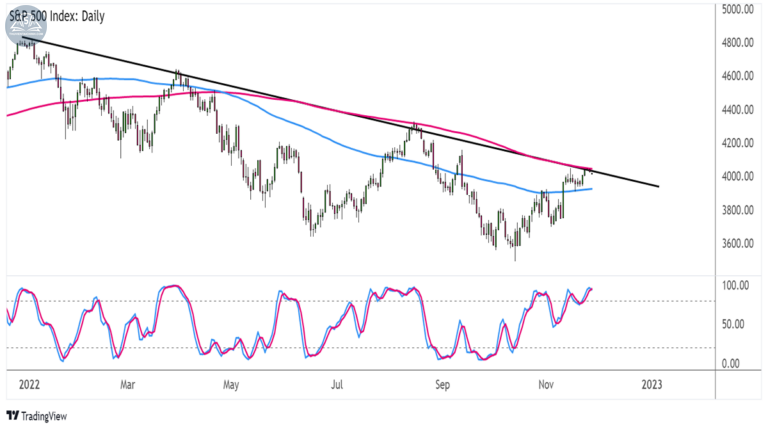The image size is (768, 432).
Task: Click the 50.00 oscillator scale label
Action: (733, 324)
